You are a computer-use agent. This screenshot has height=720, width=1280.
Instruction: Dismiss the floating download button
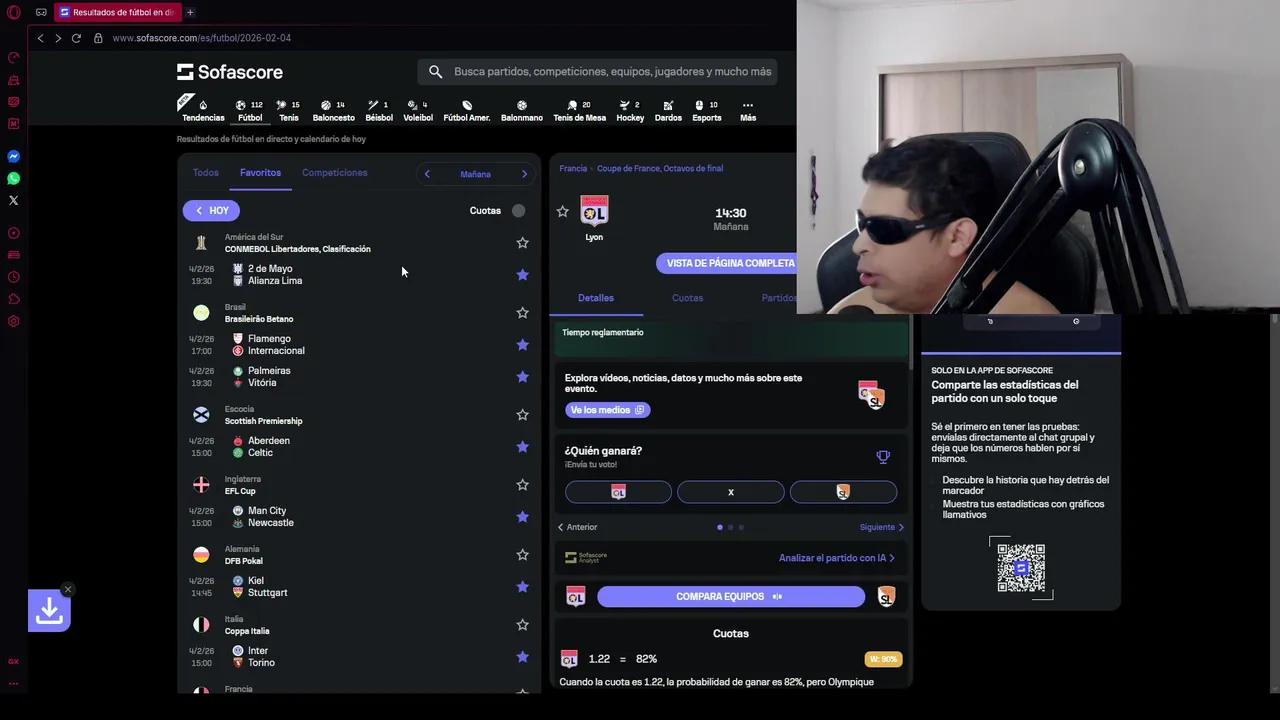point(67,589)
